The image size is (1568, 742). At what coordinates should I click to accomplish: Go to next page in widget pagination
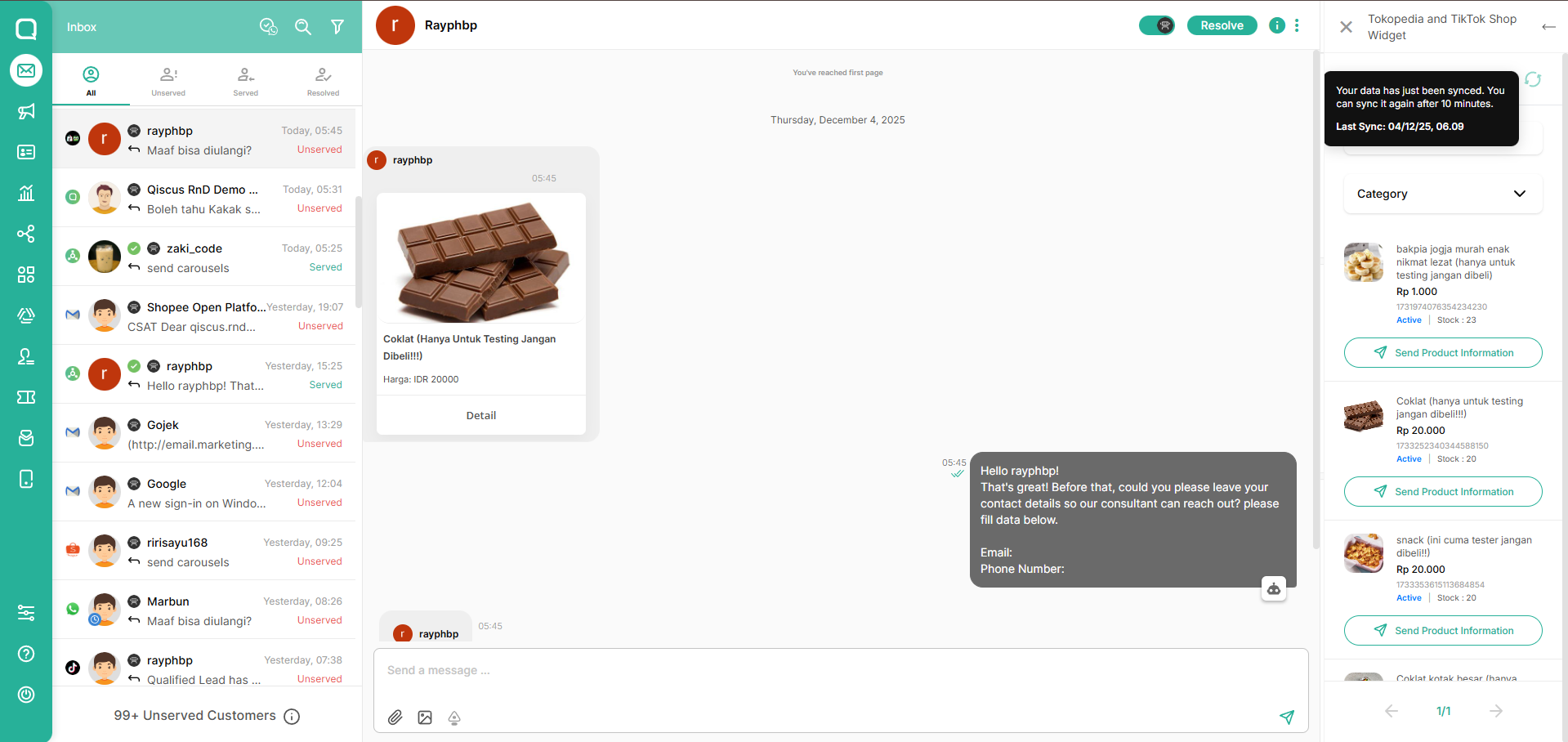tap(1496, 711)
